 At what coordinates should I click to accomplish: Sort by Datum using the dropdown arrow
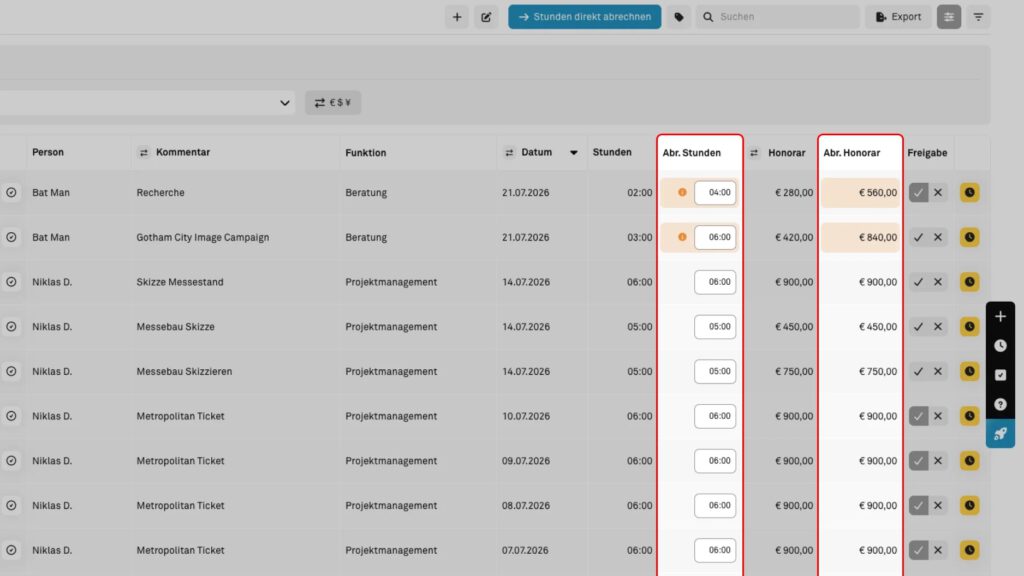click(573, 153)
